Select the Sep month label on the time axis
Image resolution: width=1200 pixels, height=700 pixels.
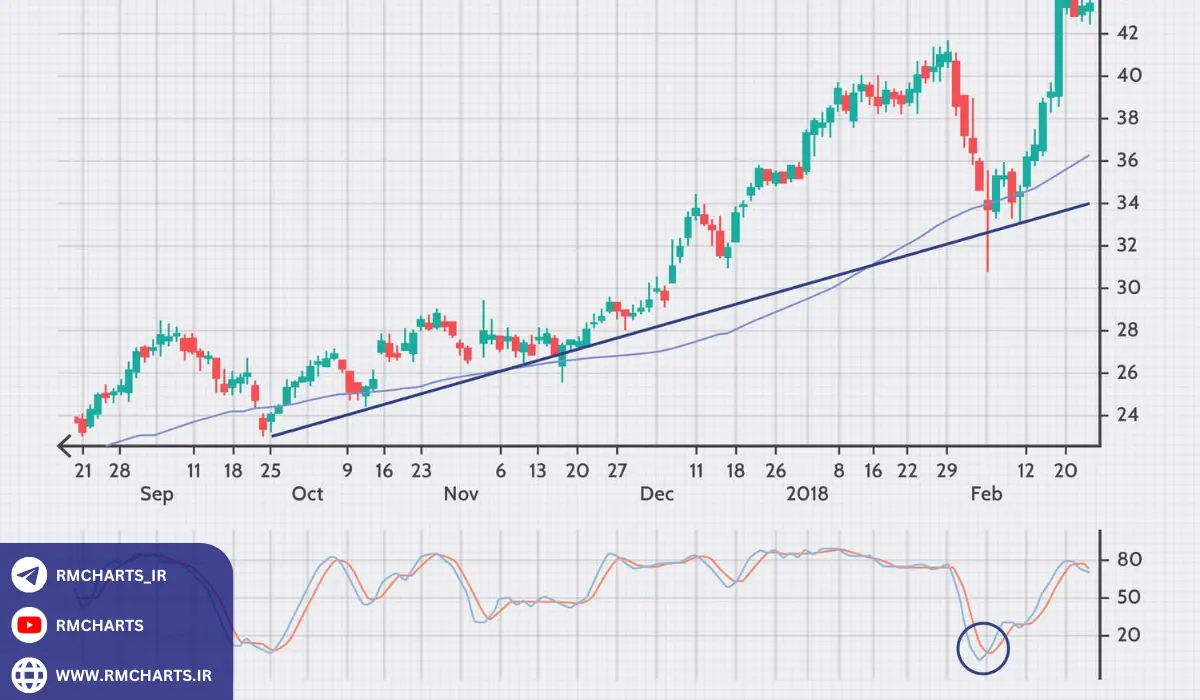click(156, 494)
